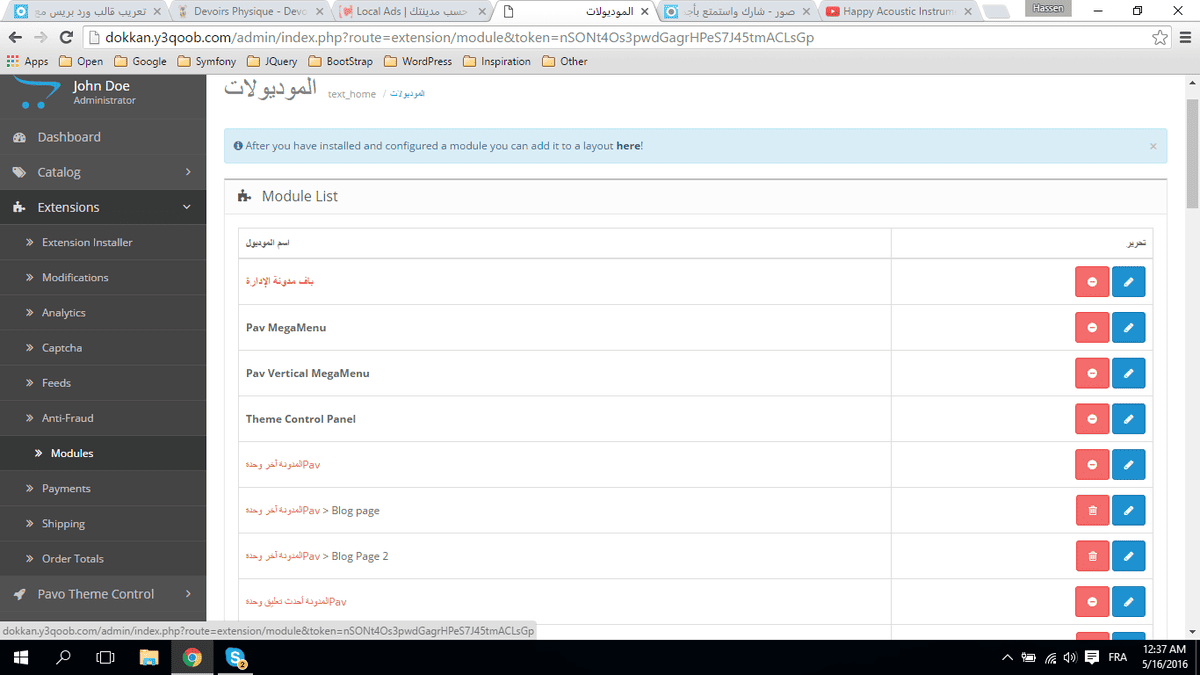Screen dimensions: 1200x675
Task: Show hidden system tray icons
Action: [1007, 658]
